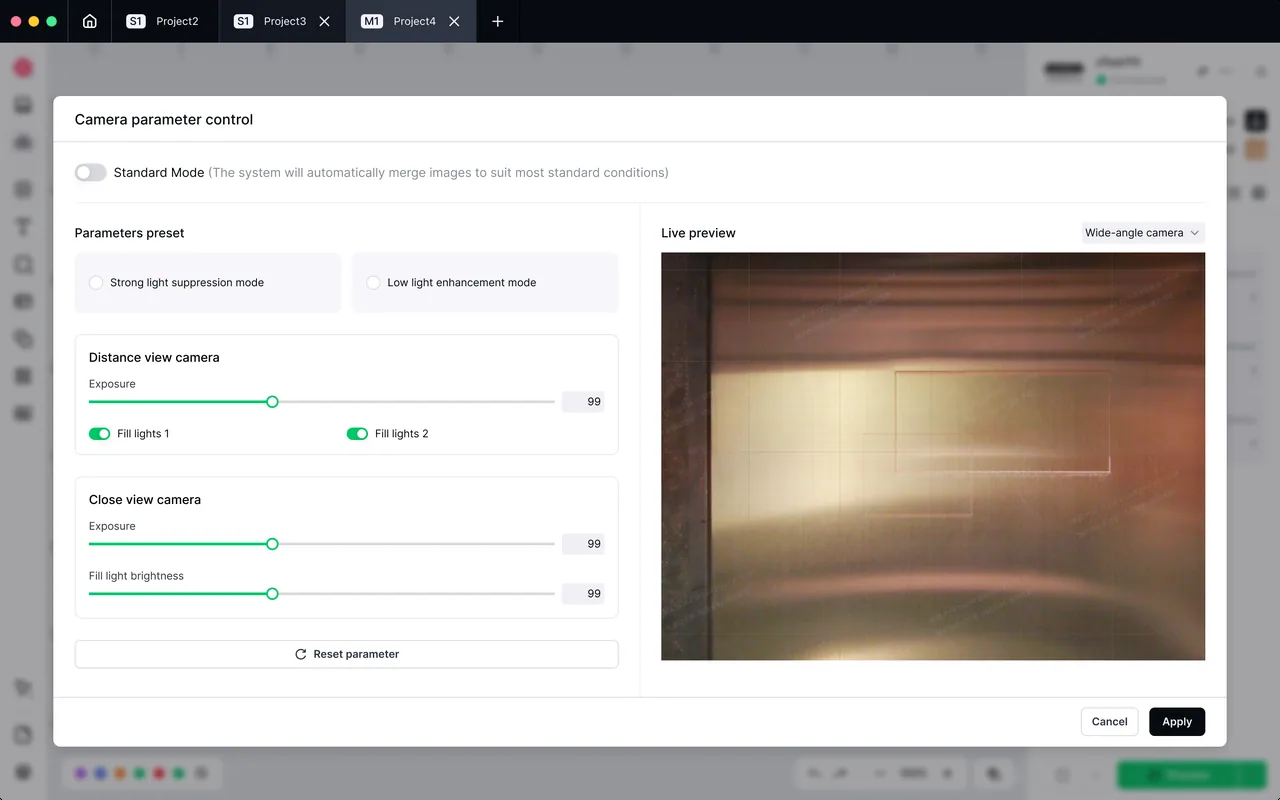
Task: Click the 'Close view camera' heading
Action: pyautogui.click(x=145, y=500)
